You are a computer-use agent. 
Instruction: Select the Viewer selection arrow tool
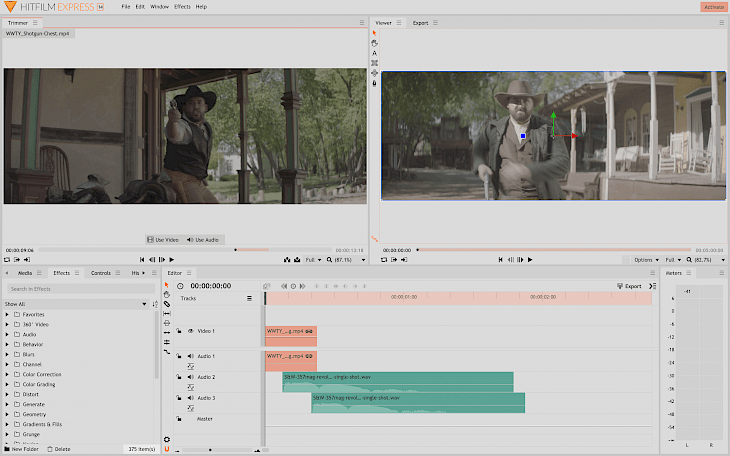coord(374,33)
